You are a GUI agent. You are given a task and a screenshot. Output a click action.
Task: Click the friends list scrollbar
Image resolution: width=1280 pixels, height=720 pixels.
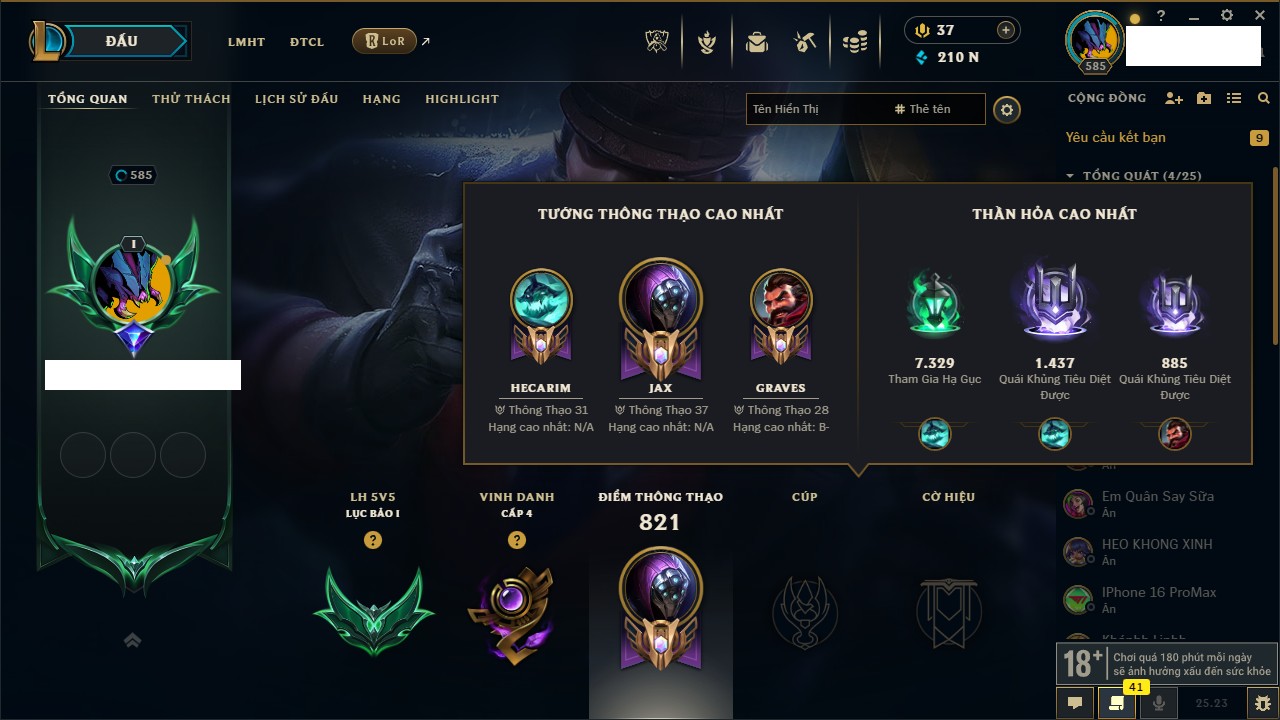pos(1275,255)
